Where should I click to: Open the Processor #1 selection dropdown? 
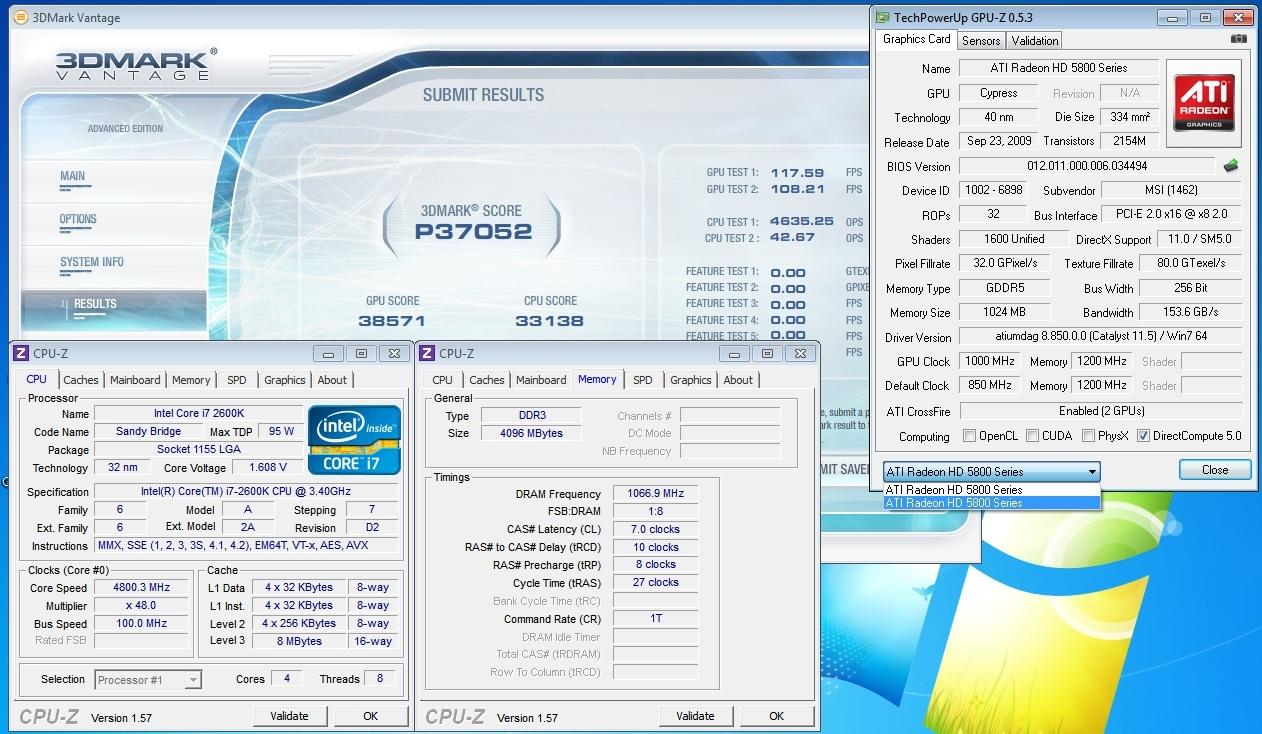(x=148, y=680)
